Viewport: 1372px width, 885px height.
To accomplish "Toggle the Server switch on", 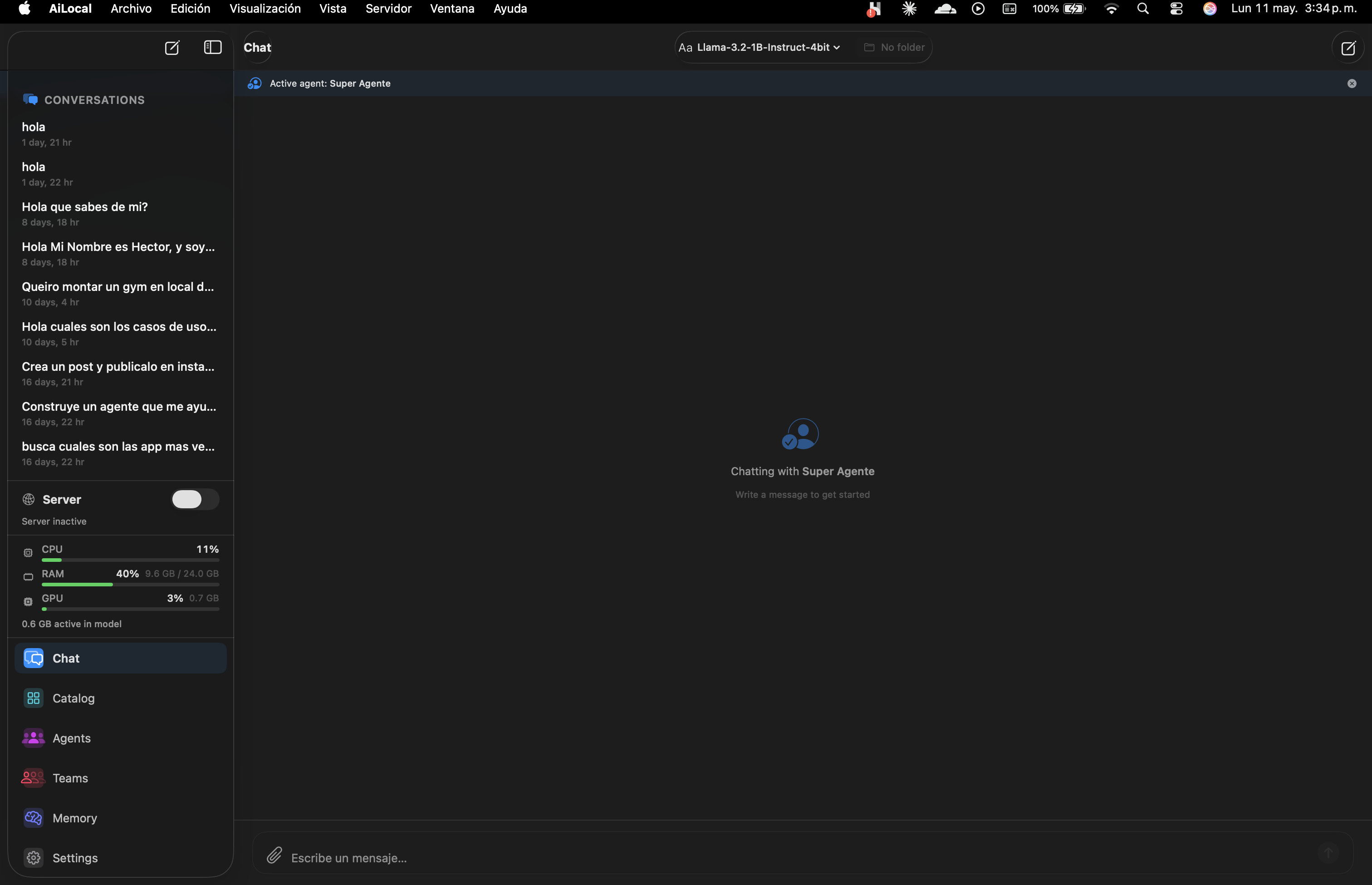I will coord(195,499).
